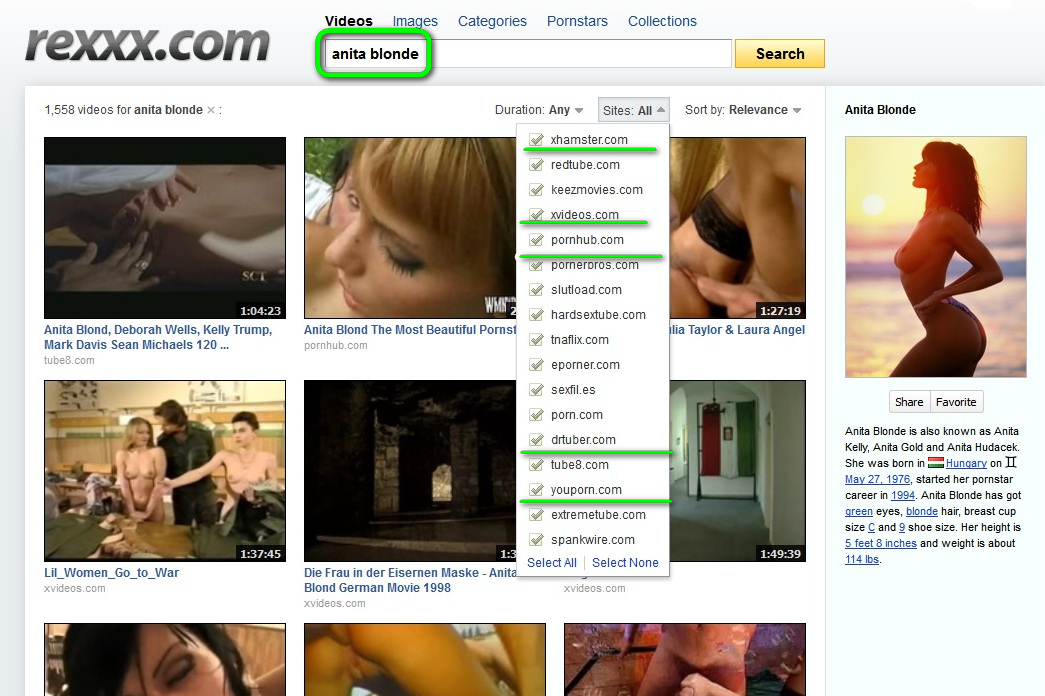Follow the 114 lbs link
The height and width of the screenshot is (696, 1045).
[862, 559]
